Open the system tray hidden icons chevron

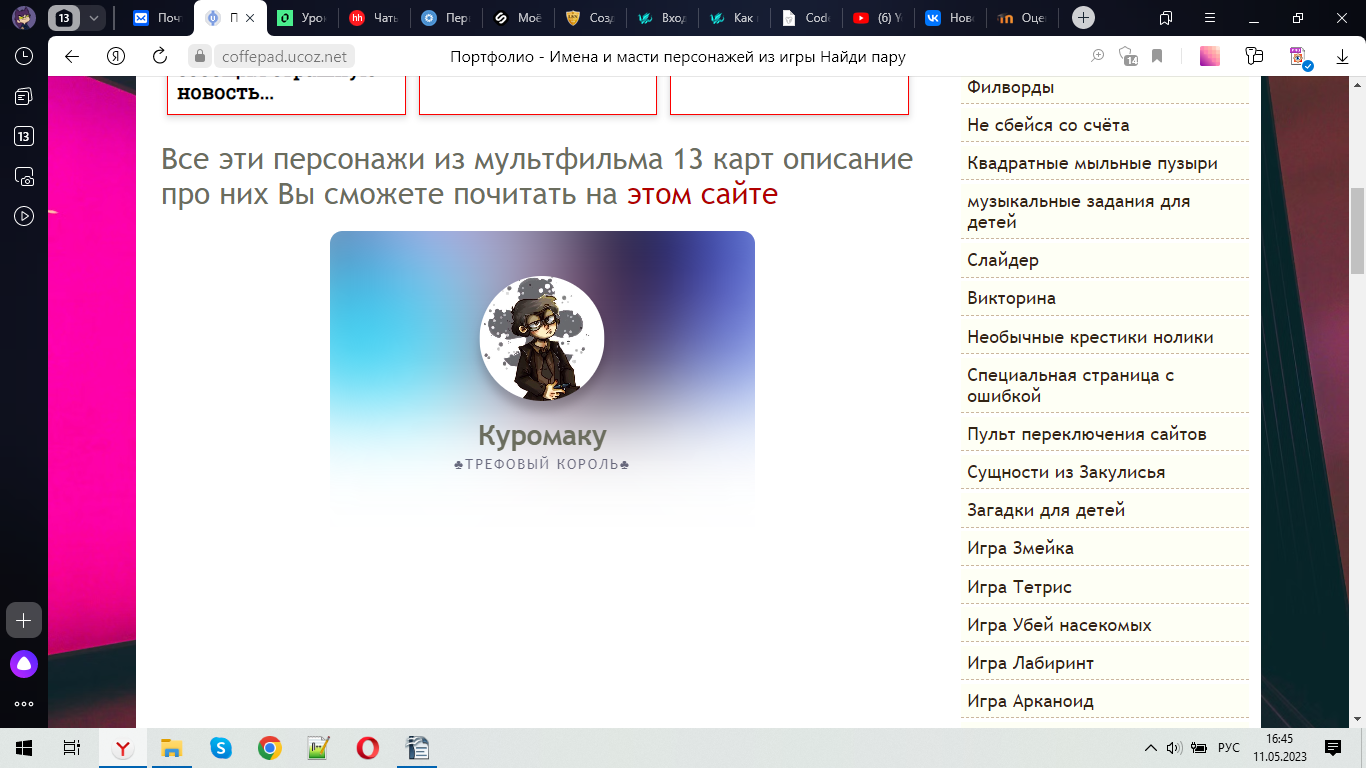click(x=1150, y=747)
